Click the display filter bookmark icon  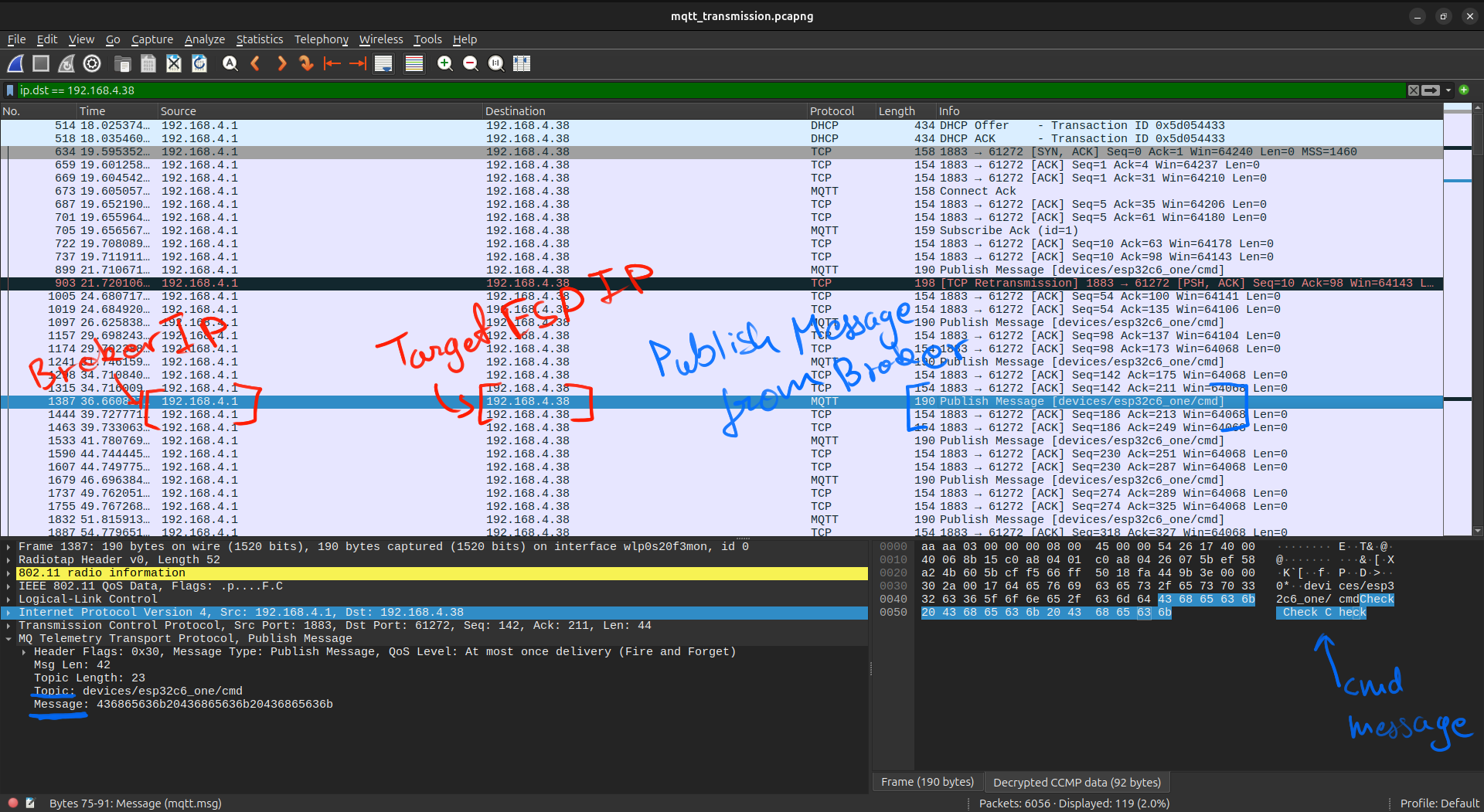click(10, 90)
